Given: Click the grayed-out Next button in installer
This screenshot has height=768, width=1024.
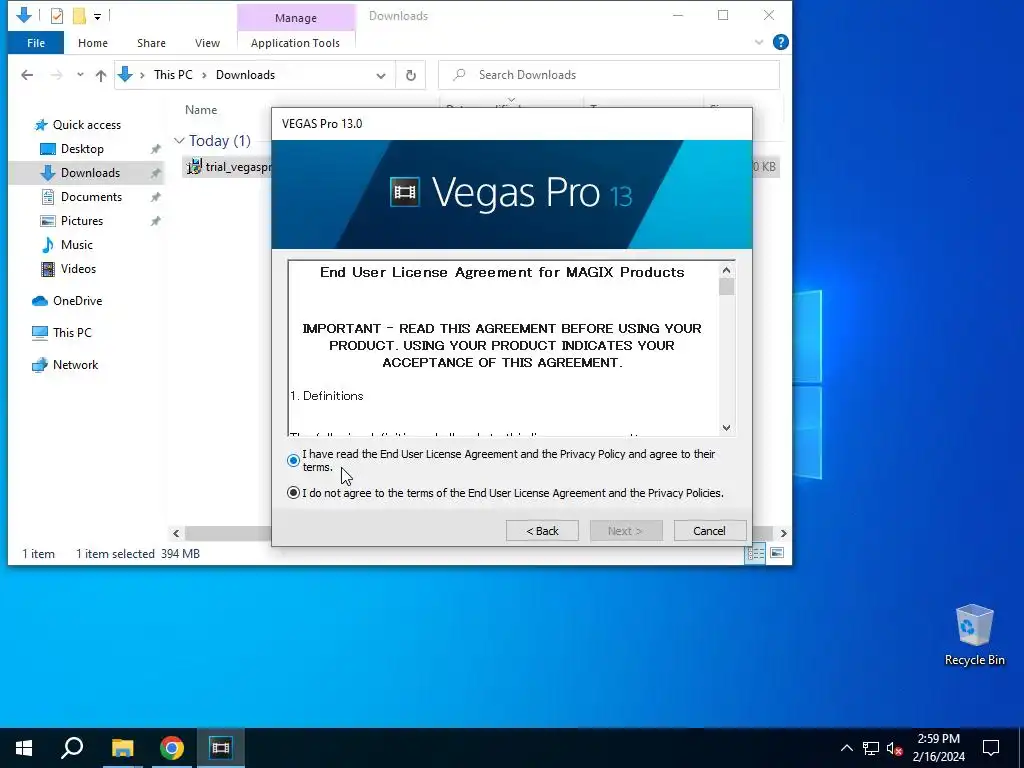Looking at the screenshot, I should (626, 531).
